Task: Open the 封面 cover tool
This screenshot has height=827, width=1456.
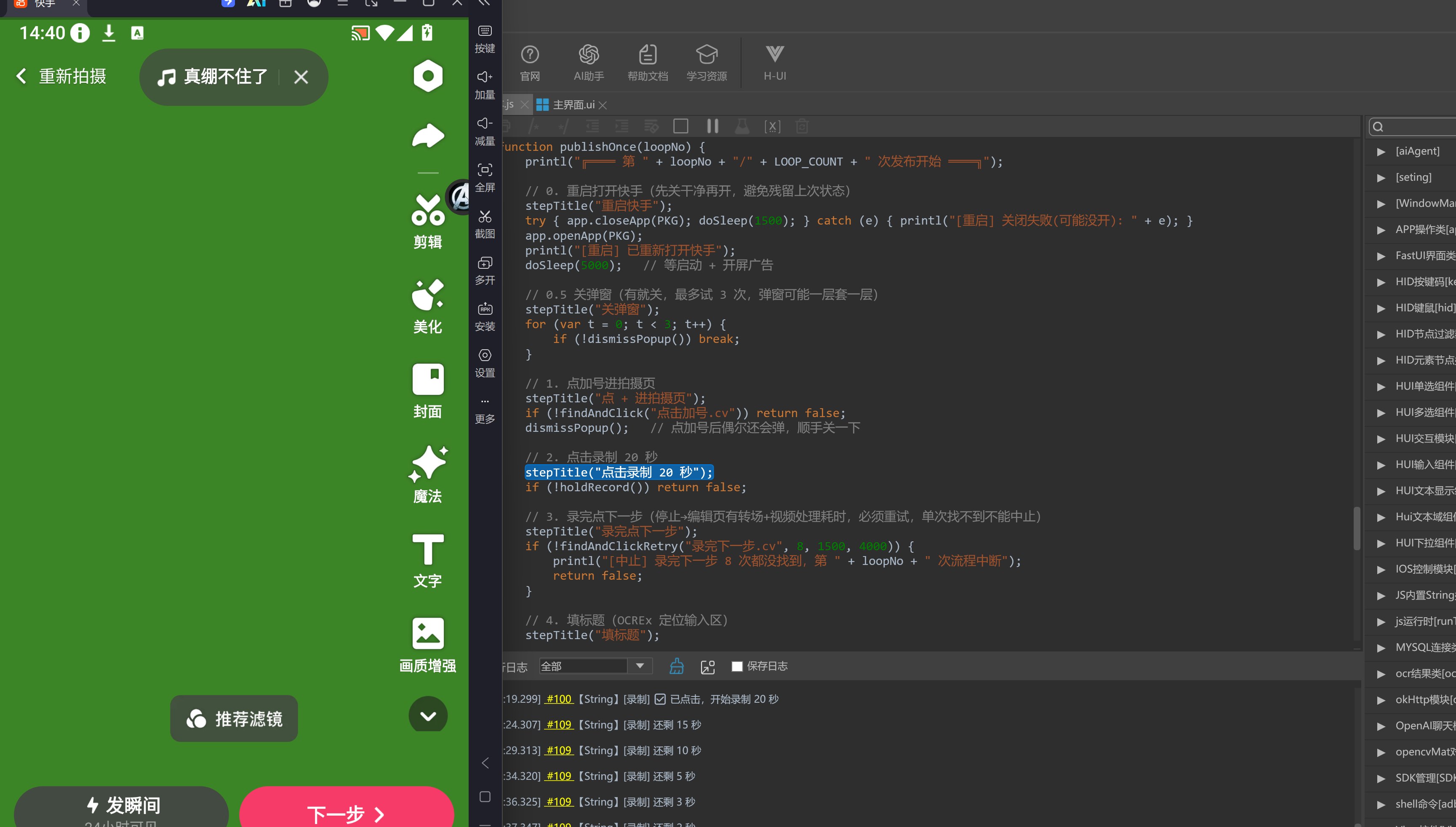Action: [427, 391]
